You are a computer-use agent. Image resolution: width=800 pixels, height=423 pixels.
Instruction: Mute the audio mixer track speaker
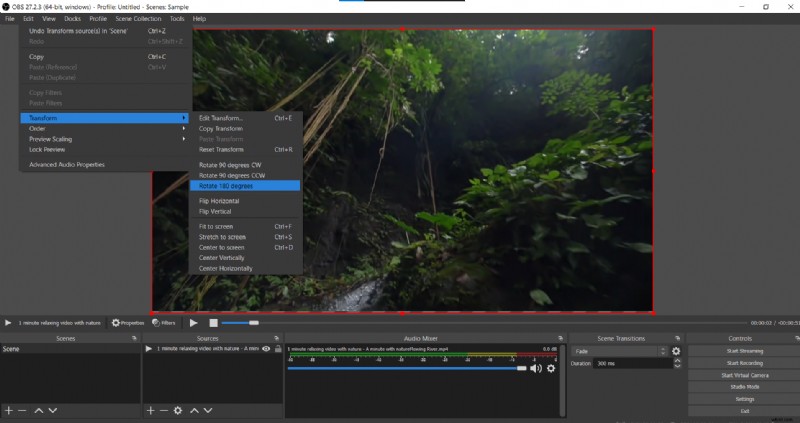(535, 368)
